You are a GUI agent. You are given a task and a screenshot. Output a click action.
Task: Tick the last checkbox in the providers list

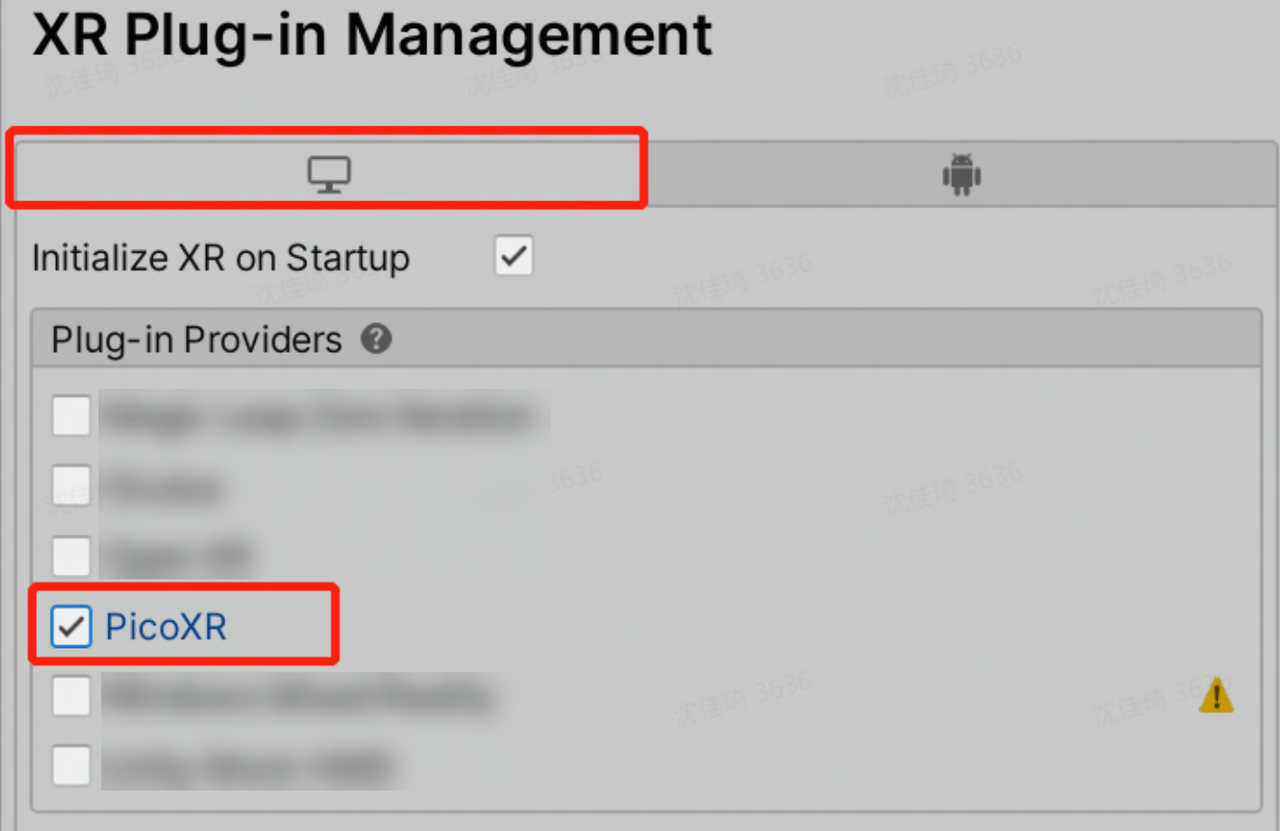click(x=71, y=766)
